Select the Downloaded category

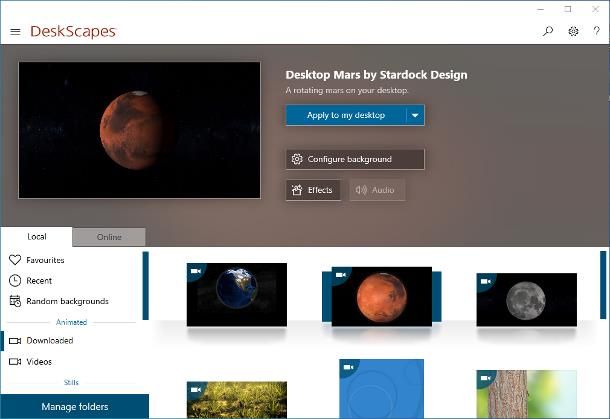click(x=50, y=341)
